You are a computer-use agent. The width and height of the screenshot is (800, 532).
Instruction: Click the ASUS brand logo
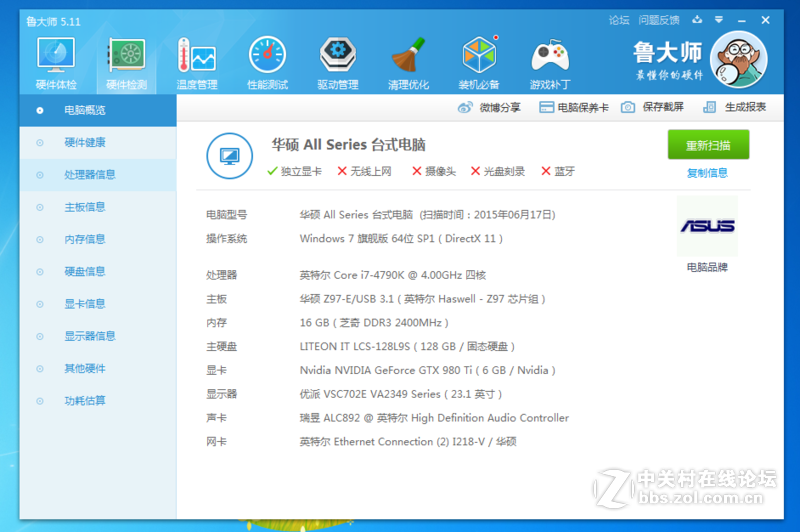coord(707,226)
